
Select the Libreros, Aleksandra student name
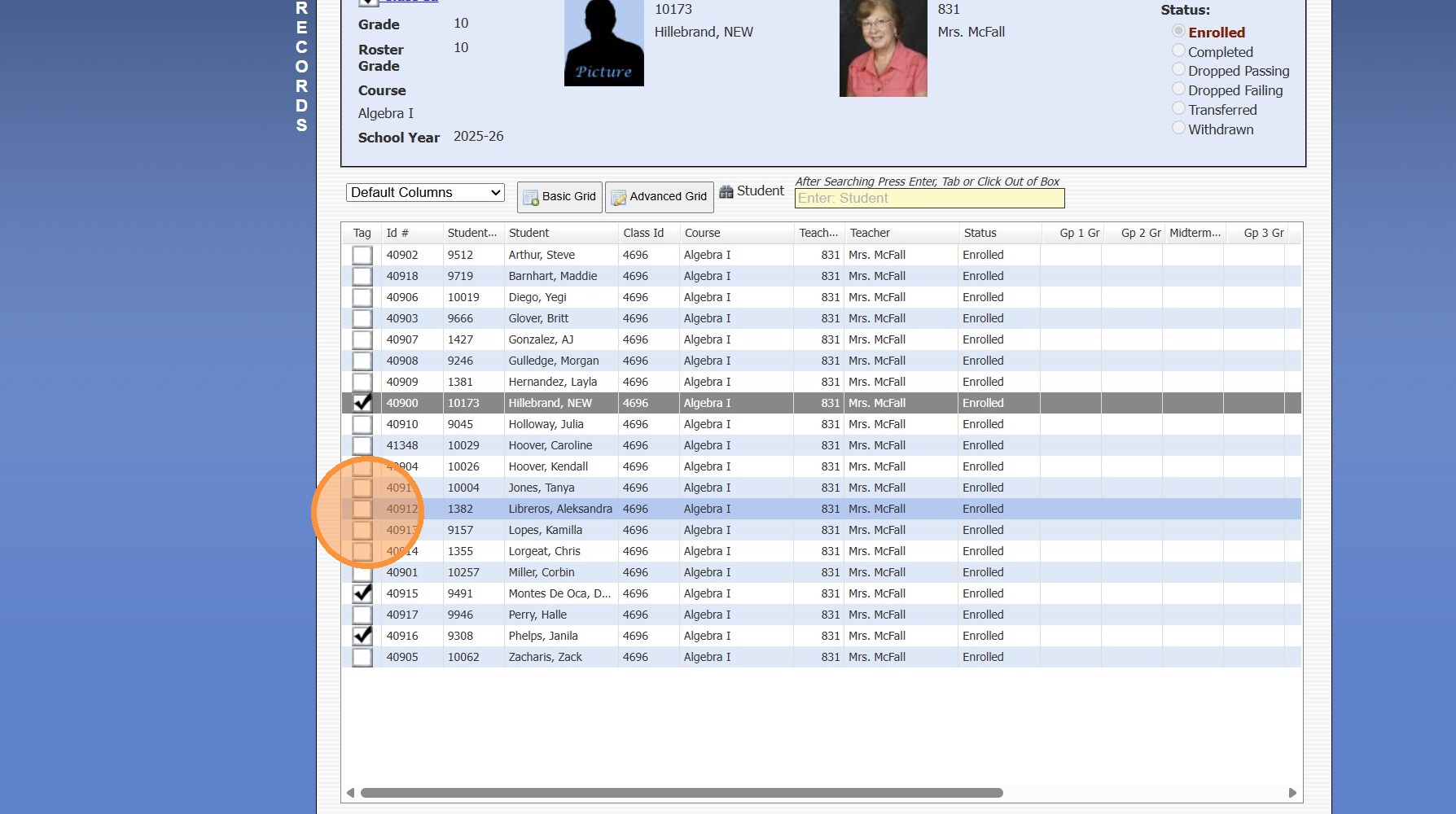(560, 509)
